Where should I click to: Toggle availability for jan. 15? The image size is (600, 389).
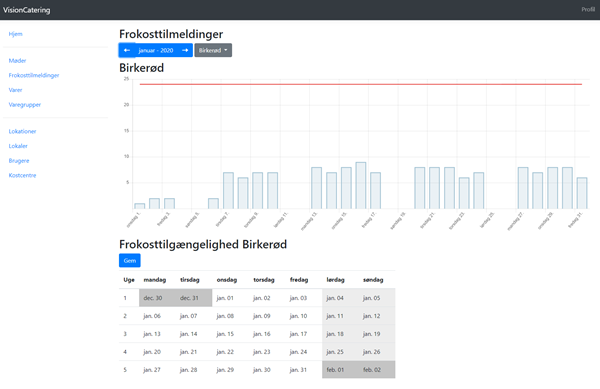pyautogui.click(x=230, y=334)
